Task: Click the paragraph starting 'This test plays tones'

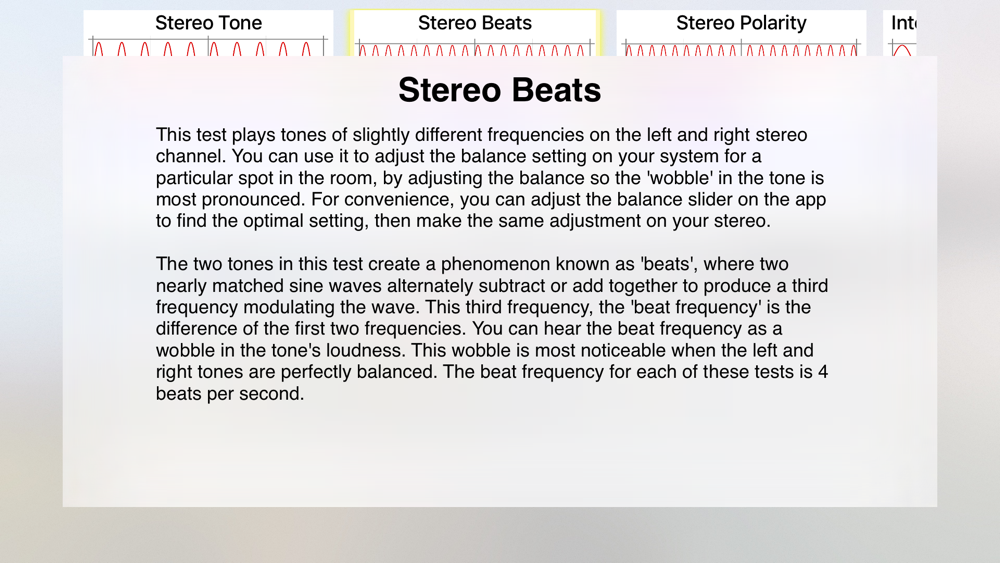Action: [491, 178]
